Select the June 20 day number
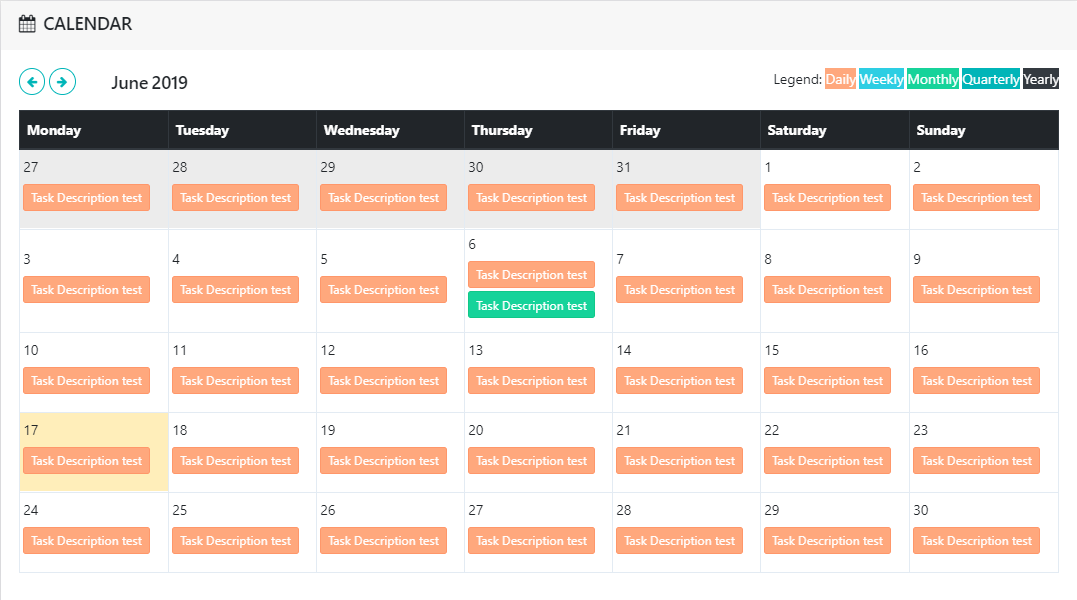This screenshot has height=600, width=1077. click(x=476, y=430)
